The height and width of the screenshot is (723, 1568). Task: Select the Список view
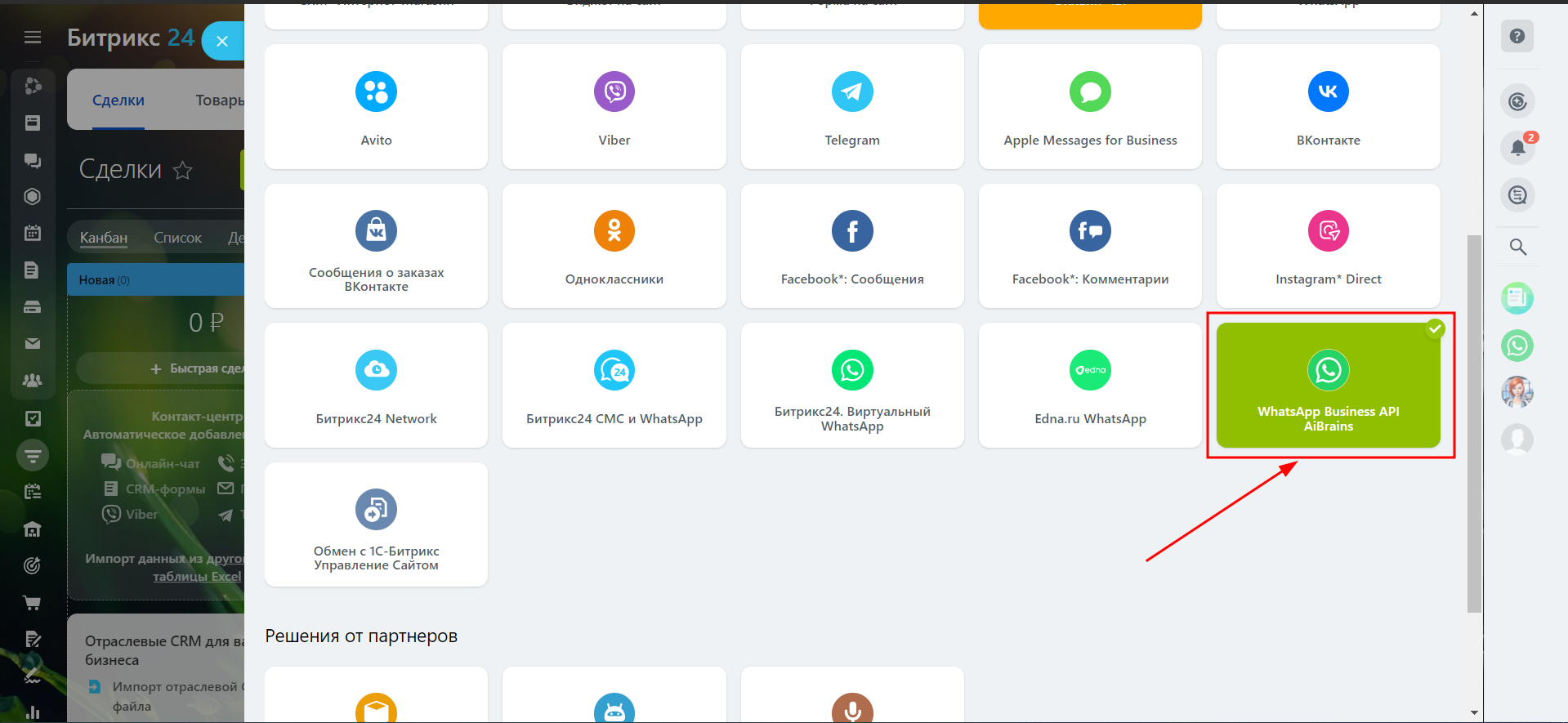click(x=177, y=238)
